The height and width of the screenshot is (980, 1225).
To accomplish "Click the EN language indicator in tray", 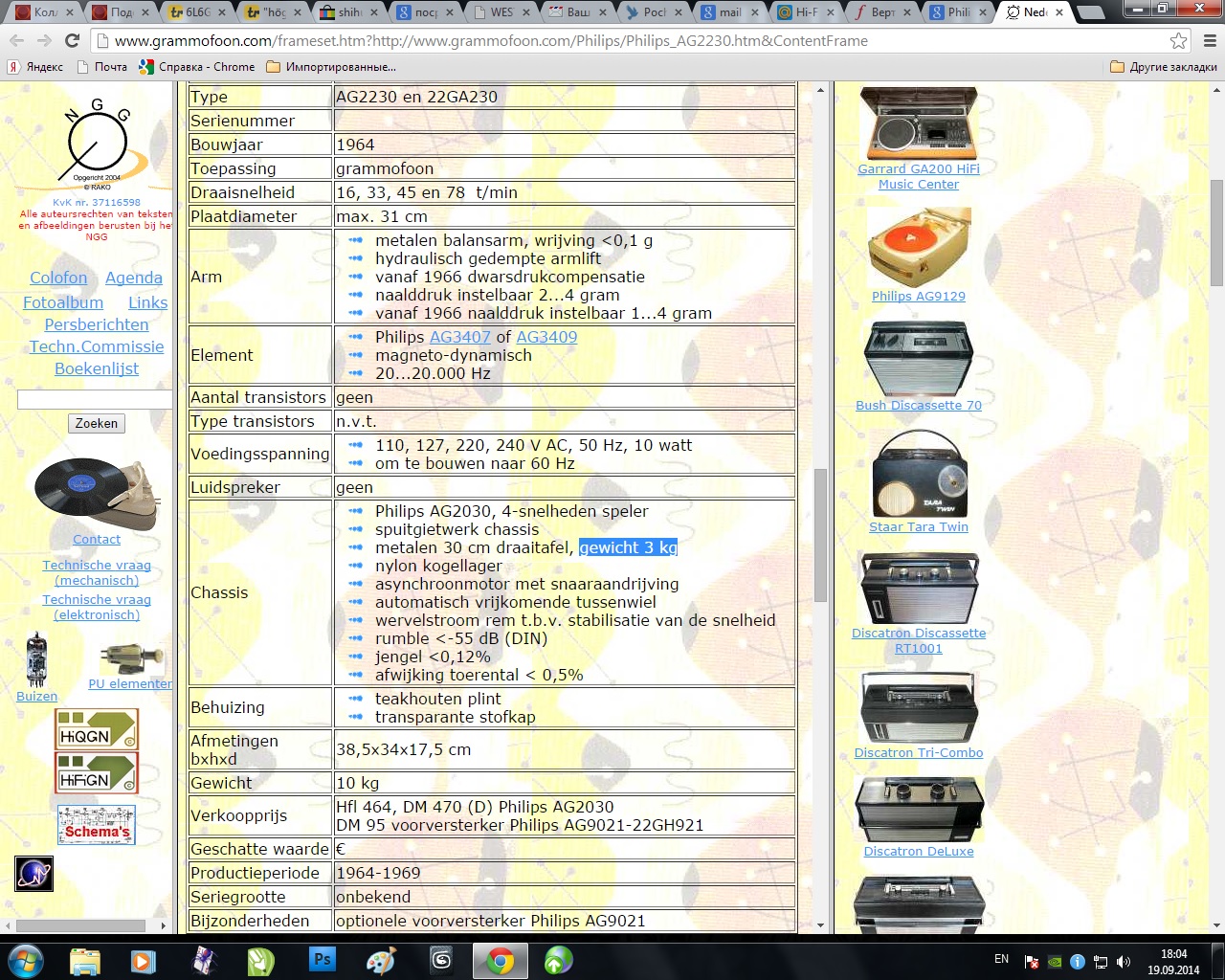I will [x=1001, y=959].
